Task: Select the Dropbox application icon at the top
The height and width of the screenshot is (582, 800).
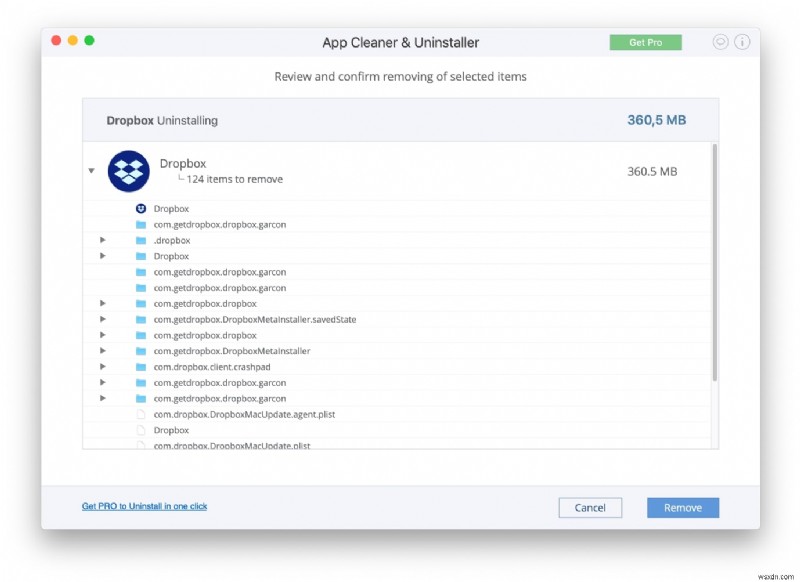Action: click(x=130, y=171)
